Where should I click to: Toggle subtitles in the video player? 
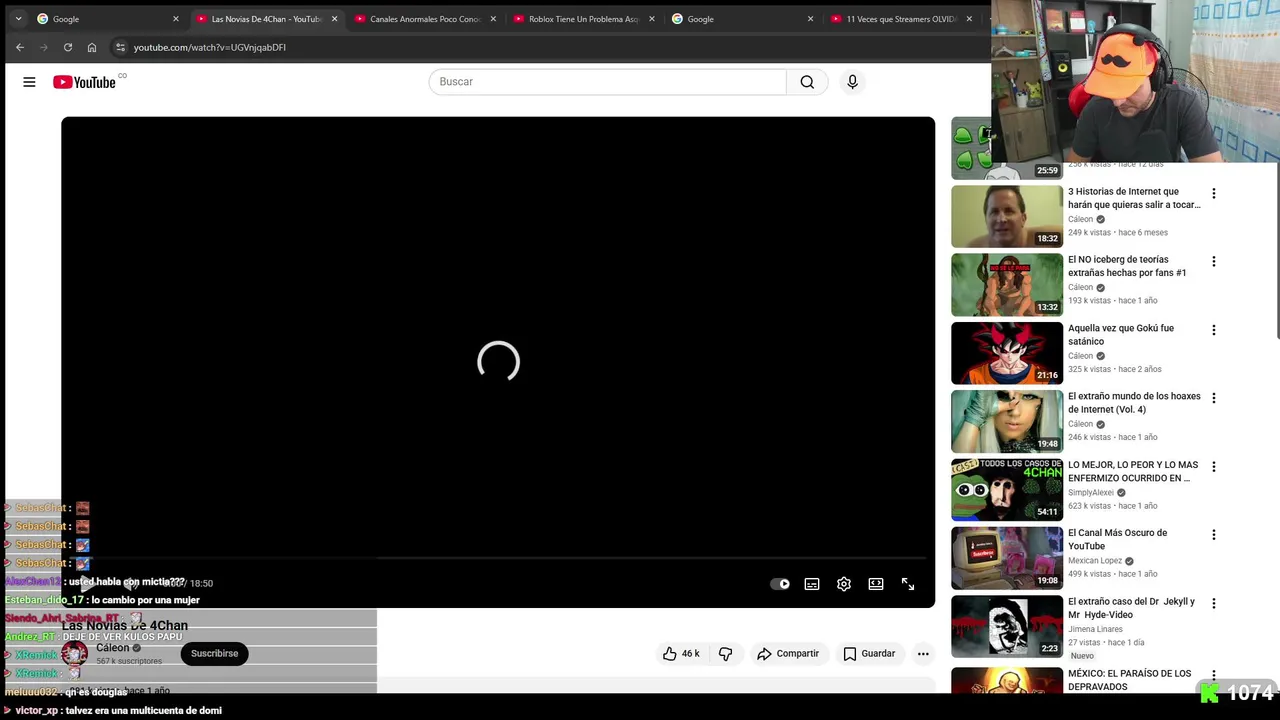point(812,584)
